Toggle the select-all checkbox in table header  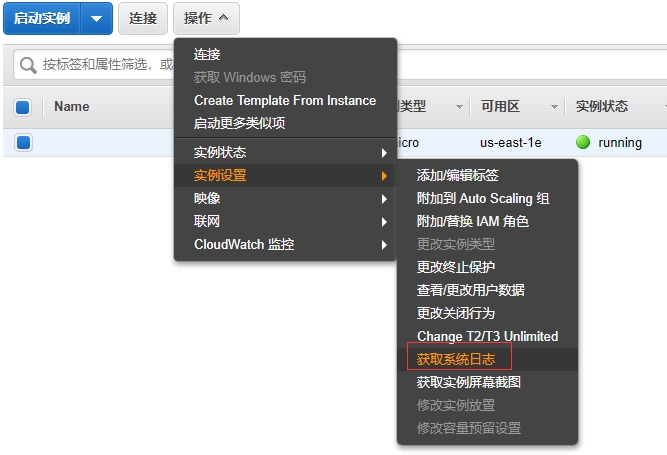23,107
